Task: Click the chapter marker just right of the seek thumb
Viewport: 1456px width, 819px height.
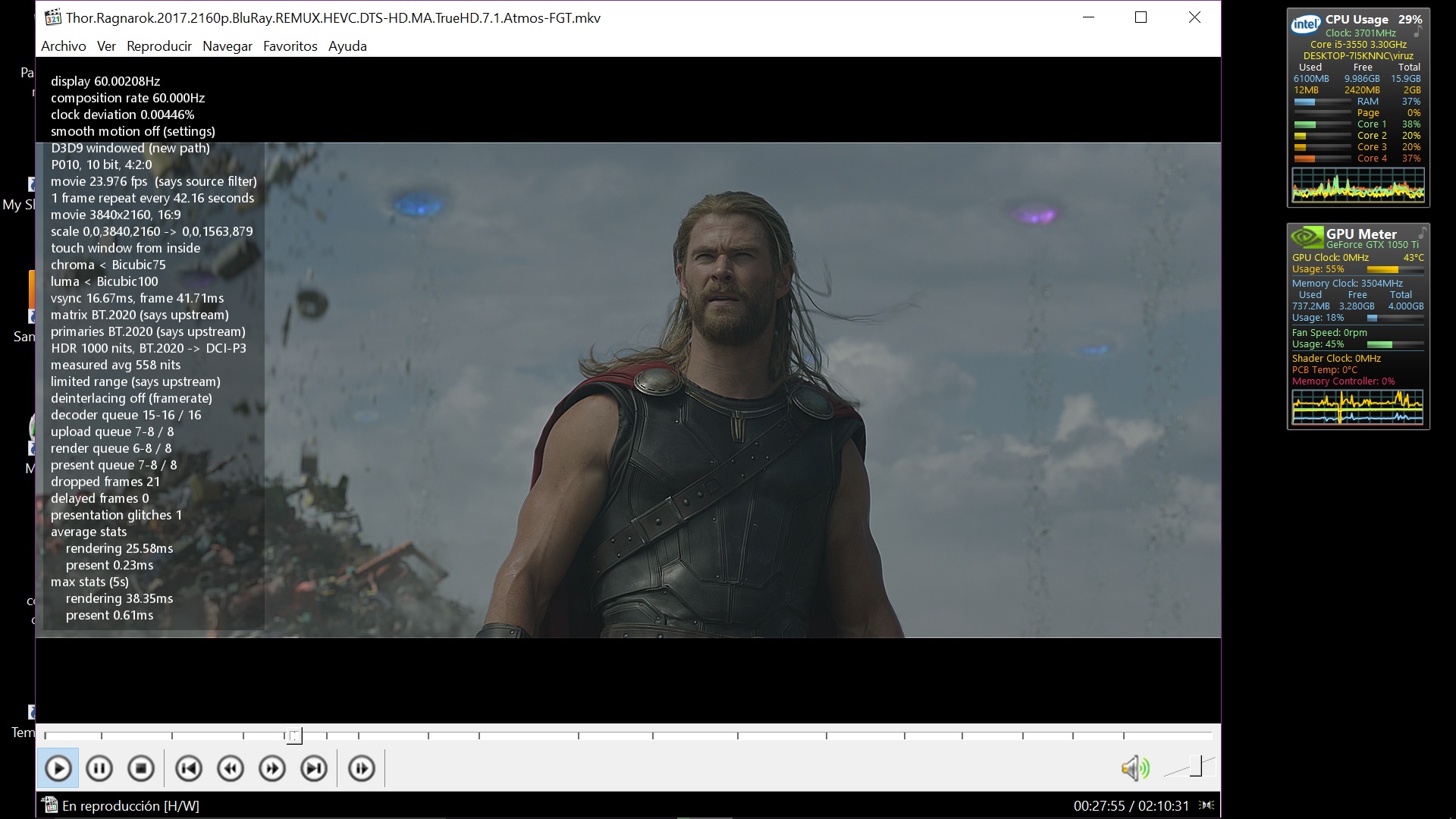Action: click(326, 736)
